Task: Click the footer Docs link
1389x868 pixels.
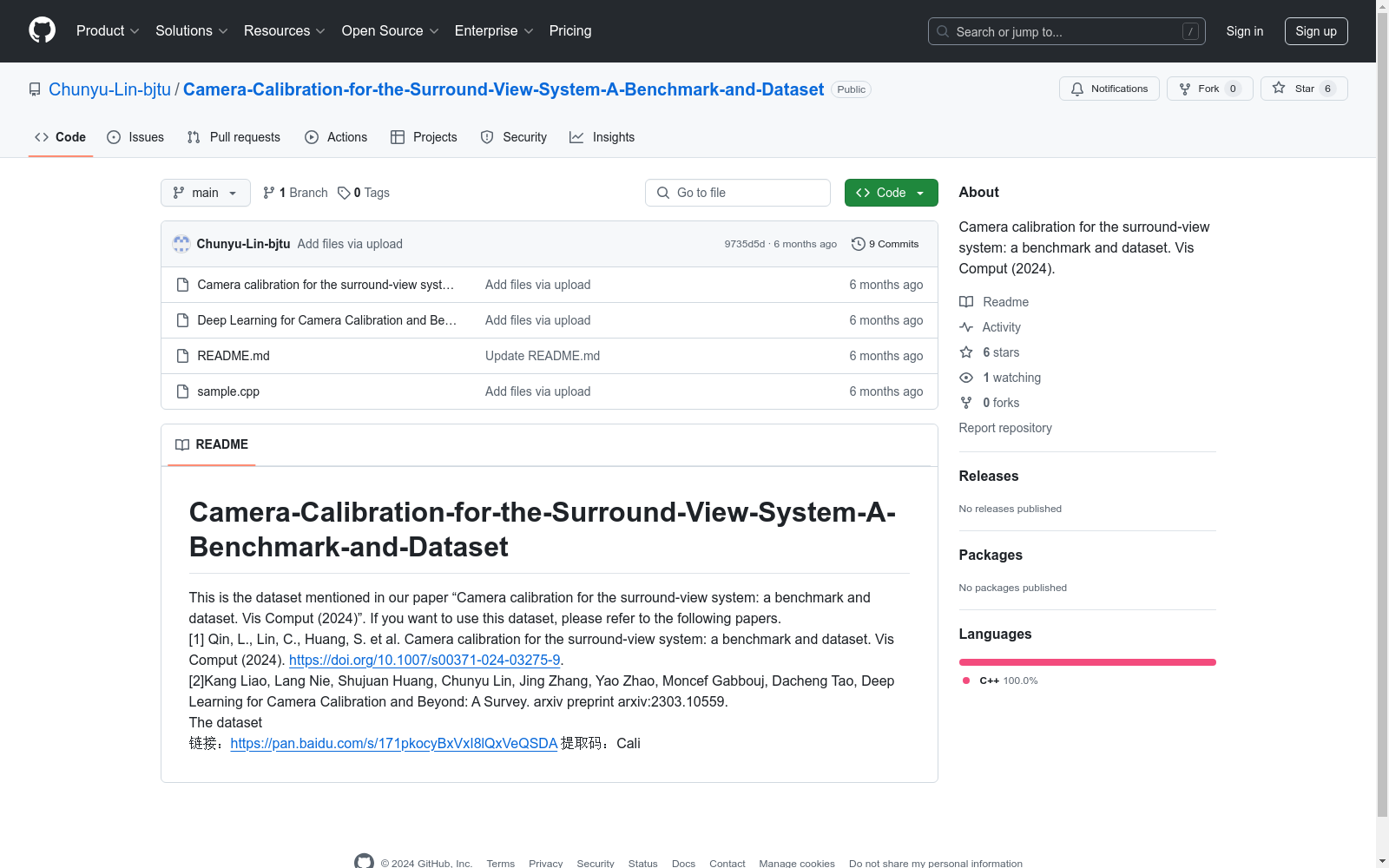Action: (683, 864)
